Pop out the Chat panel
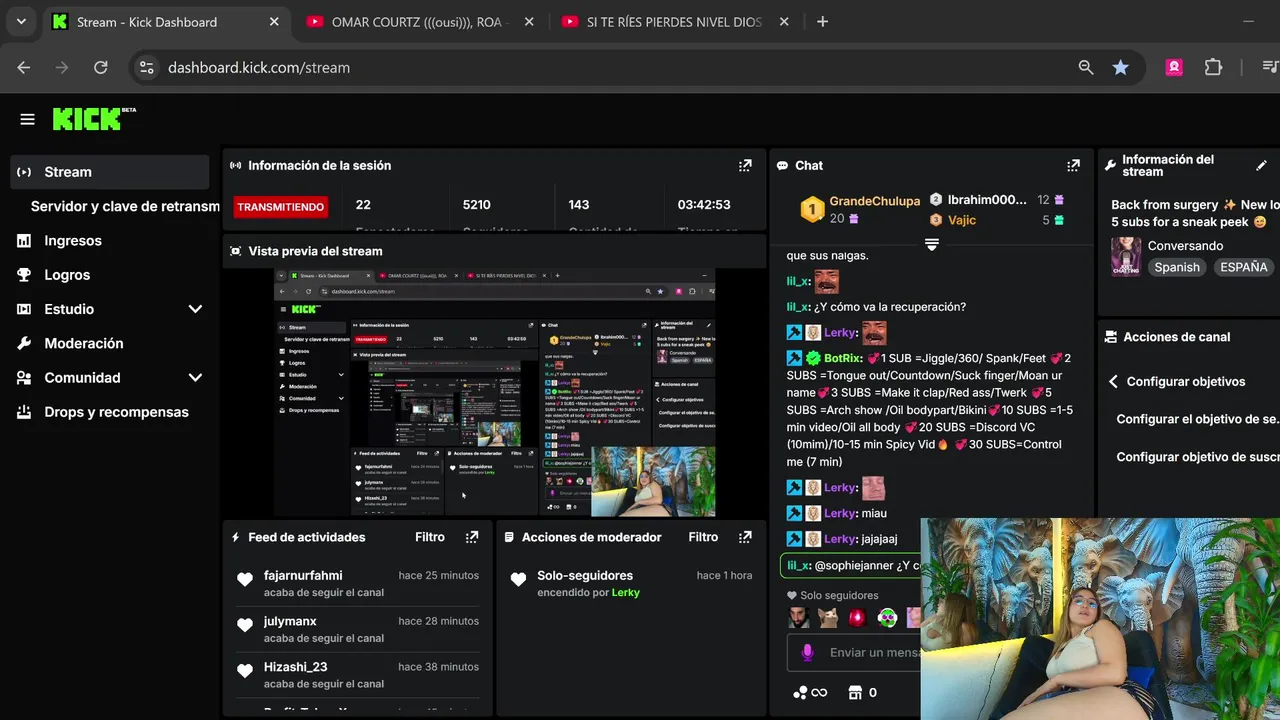This screenshot has height=720, width=1280. [1073, 166]
